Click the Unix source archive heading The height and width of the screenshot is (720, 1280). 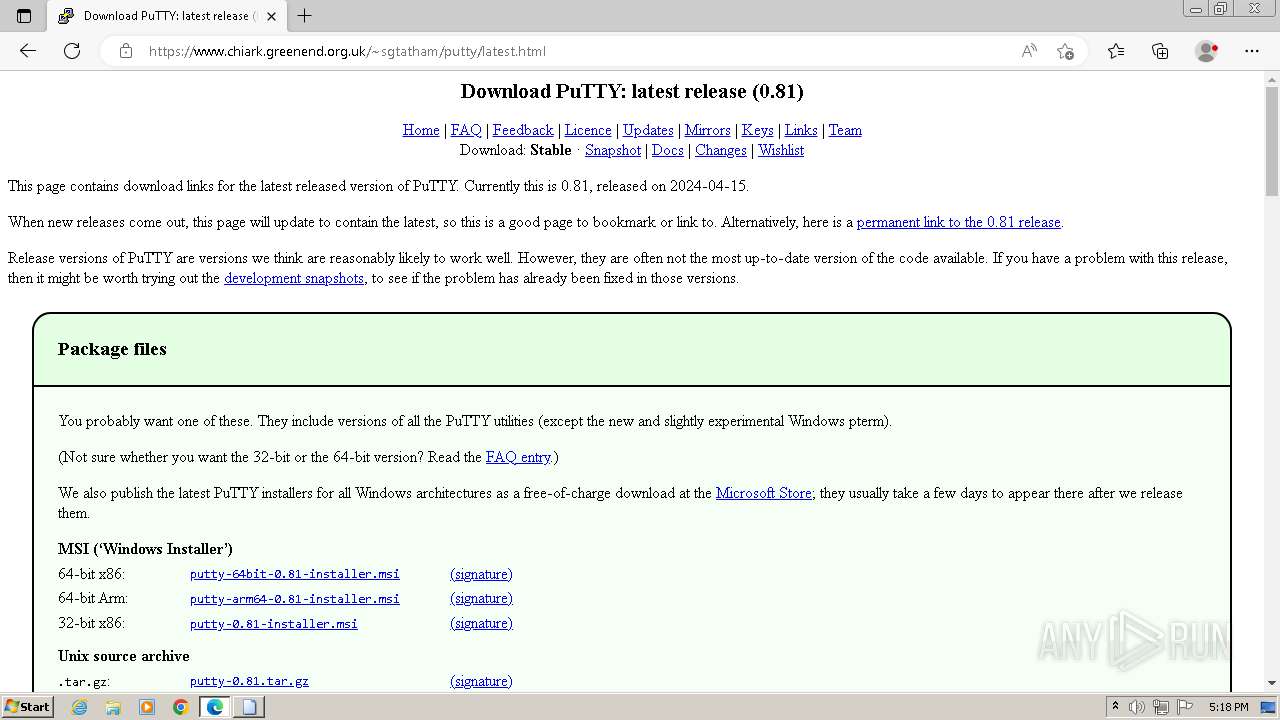click(x=124, y=656)
